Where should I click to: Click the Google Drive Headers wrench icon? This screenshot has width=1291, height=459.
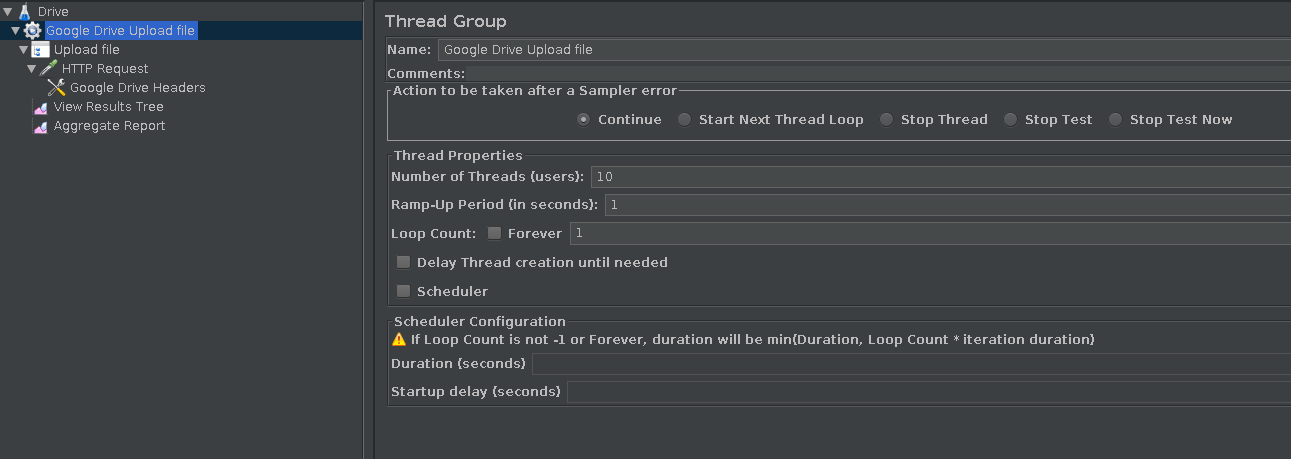(56, 88)
